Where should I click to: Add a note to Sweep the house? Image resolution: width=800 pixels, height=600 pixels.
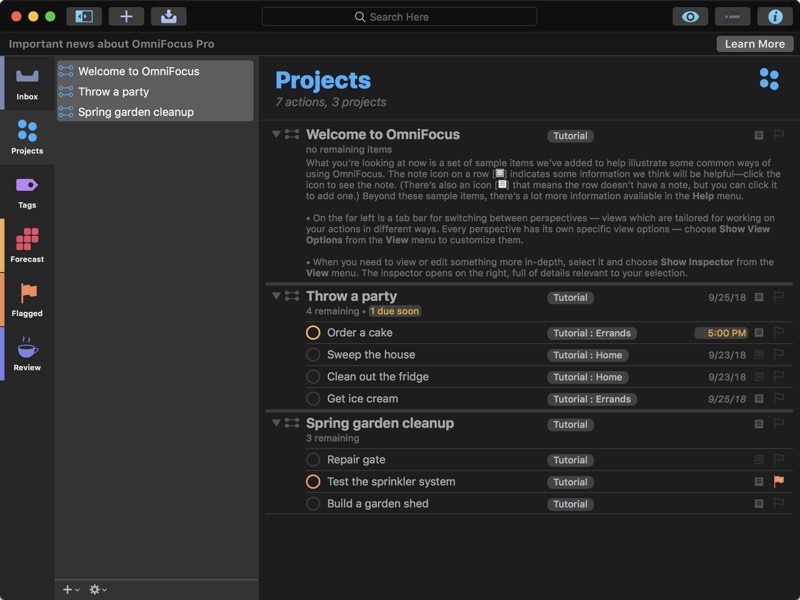pyautogui.click(x=759, y=355)
